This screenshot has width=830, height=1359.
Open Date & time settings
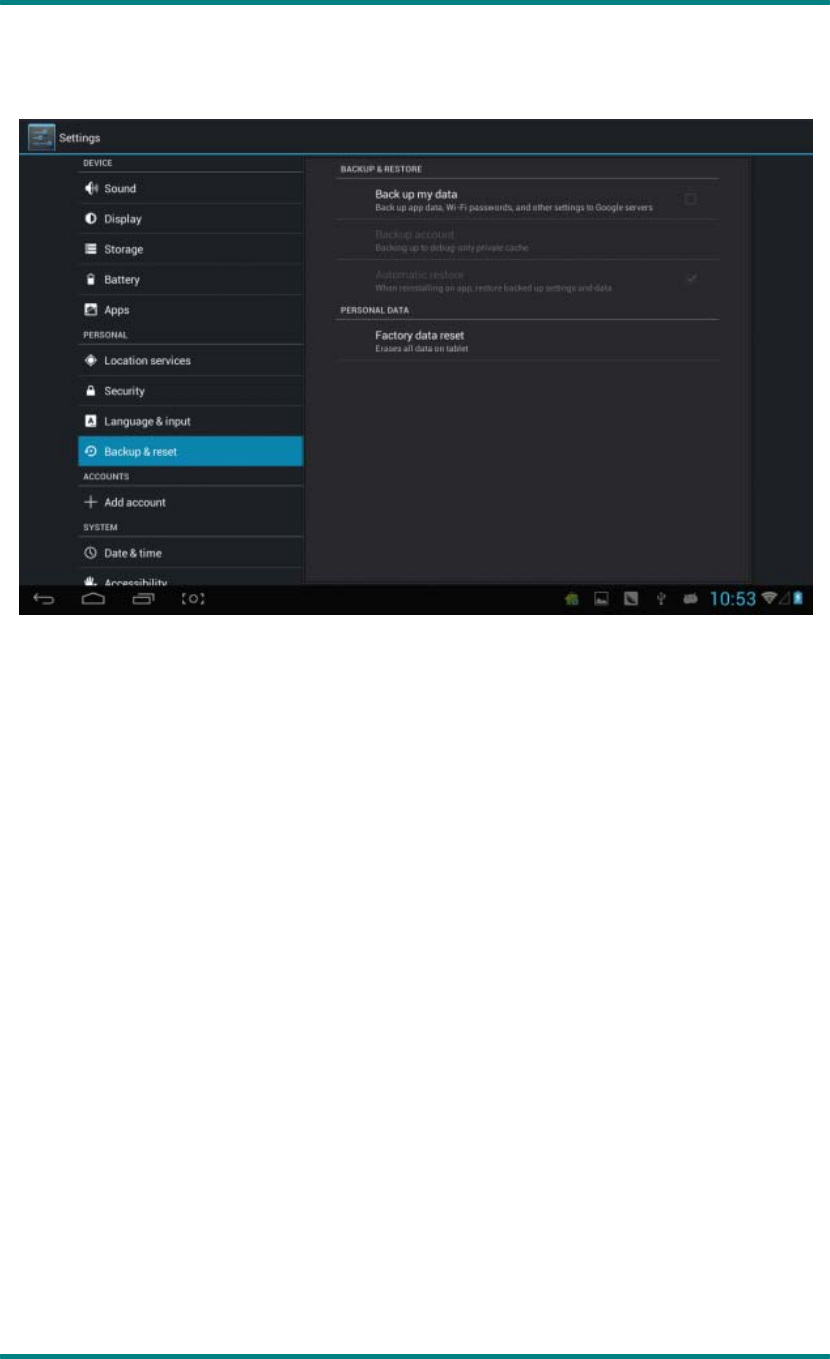click(x=190, y=553)
